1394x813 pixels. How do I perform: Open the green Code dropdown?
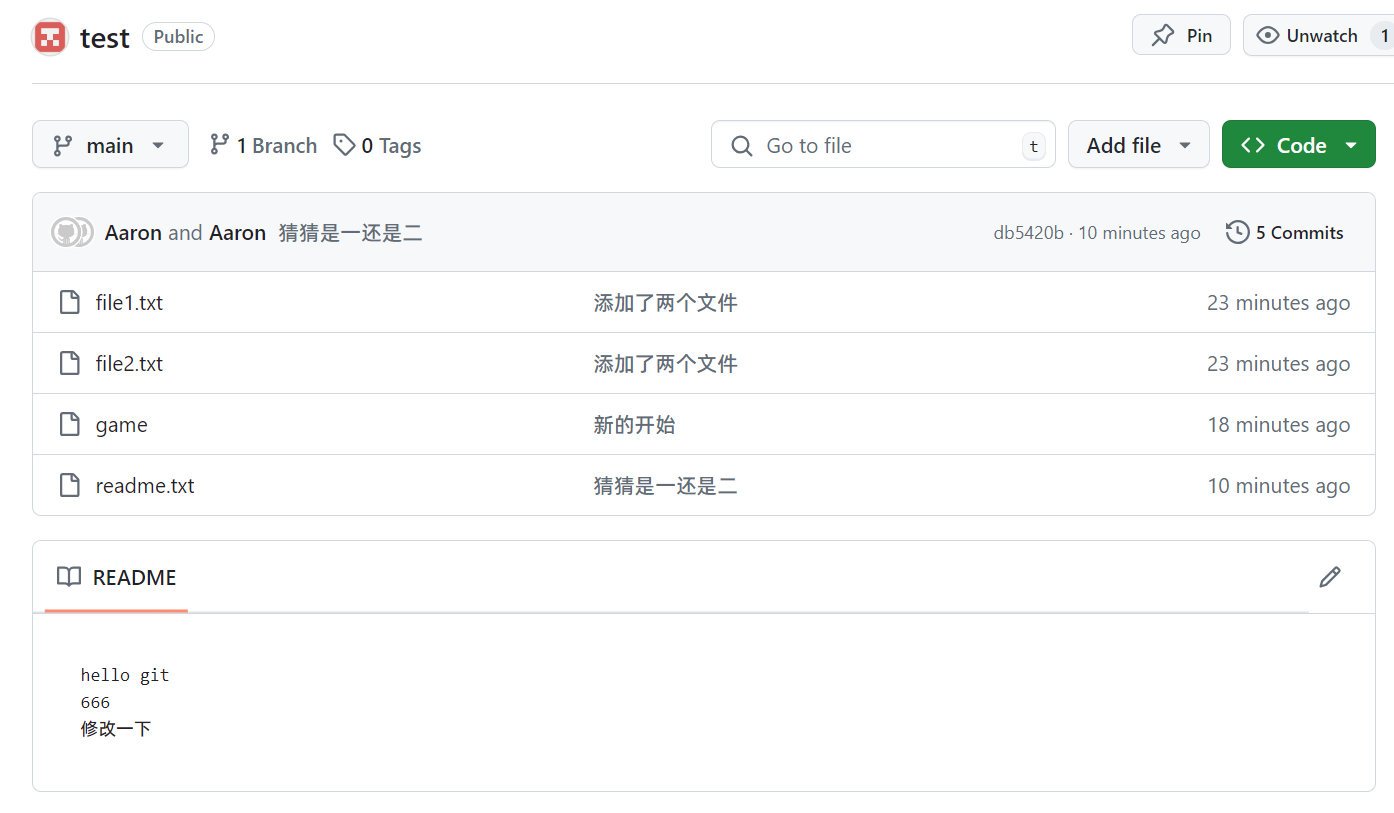(x=1298, y=145)
